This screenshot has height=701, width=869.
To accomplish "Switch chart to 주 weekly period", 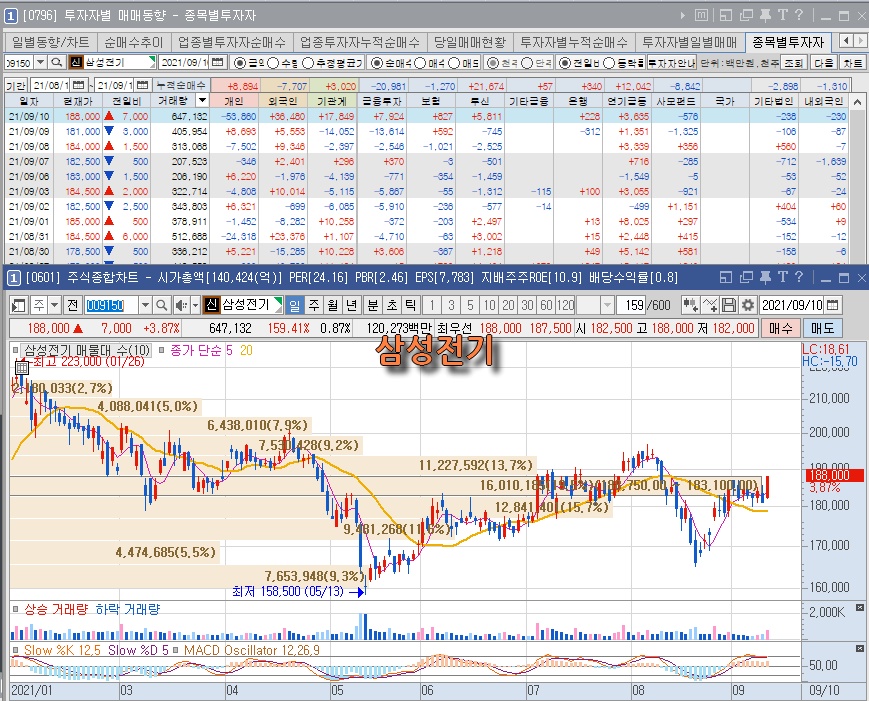I will coord(314,305).
